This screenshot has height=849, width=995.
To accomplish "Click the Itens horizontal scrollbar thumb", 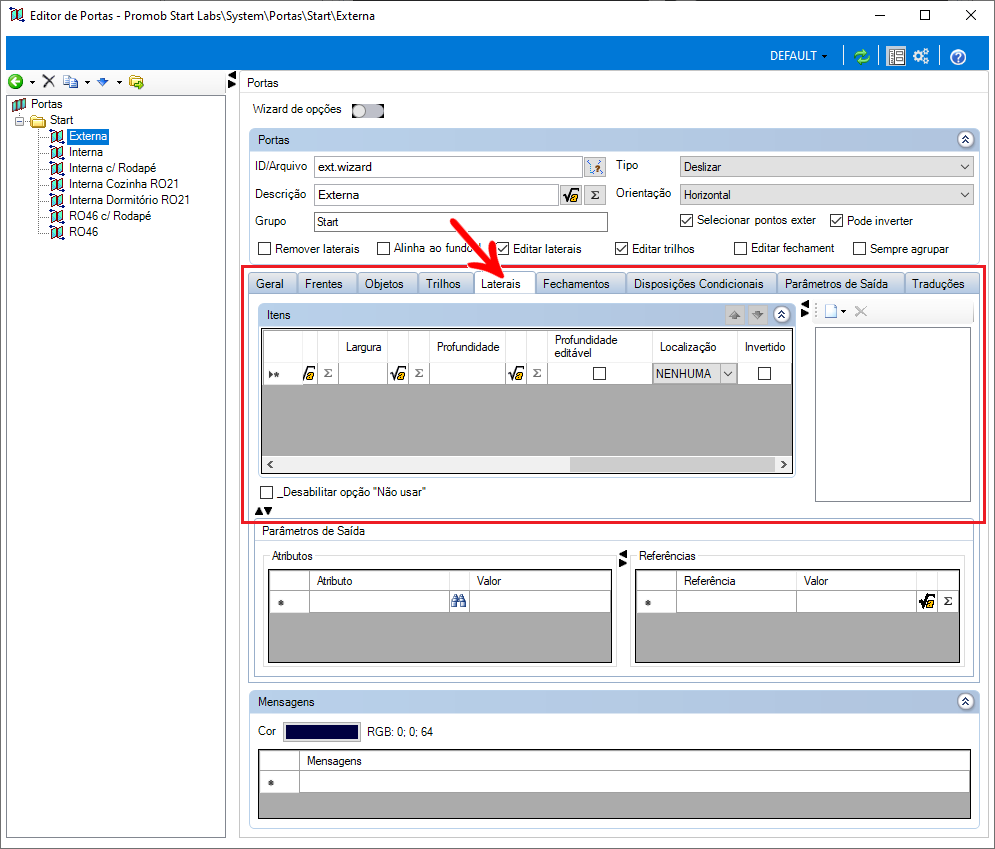I will [x=672, y=464].
